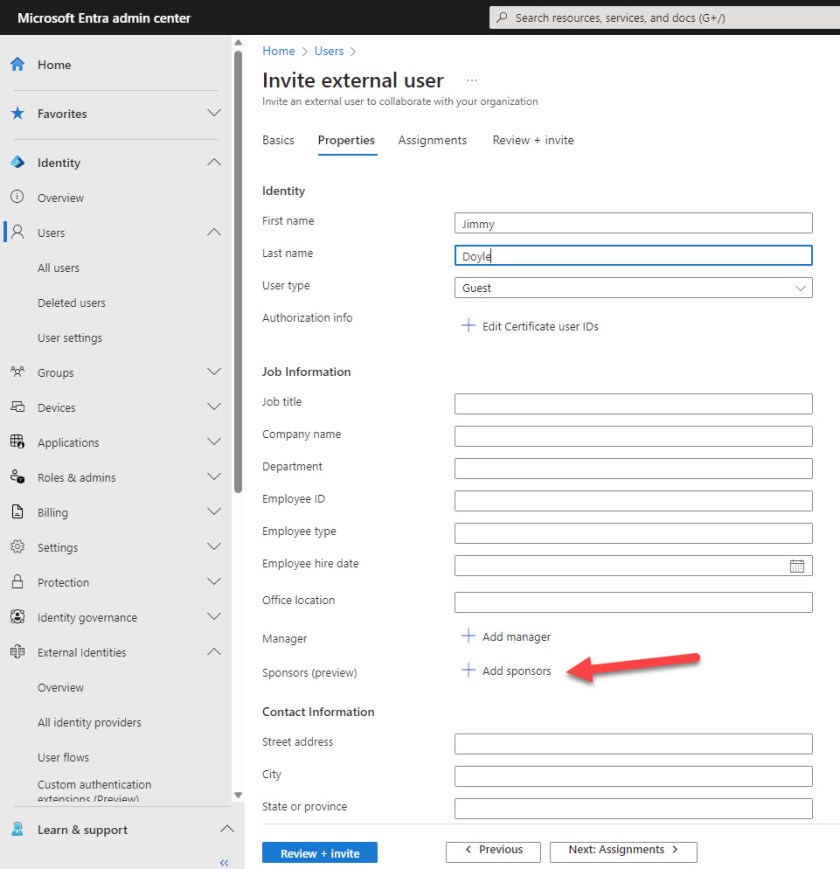This screenshot has height=869, width=840.
Task: Open All identity providers menu item
Action: (x=89, y=722)
